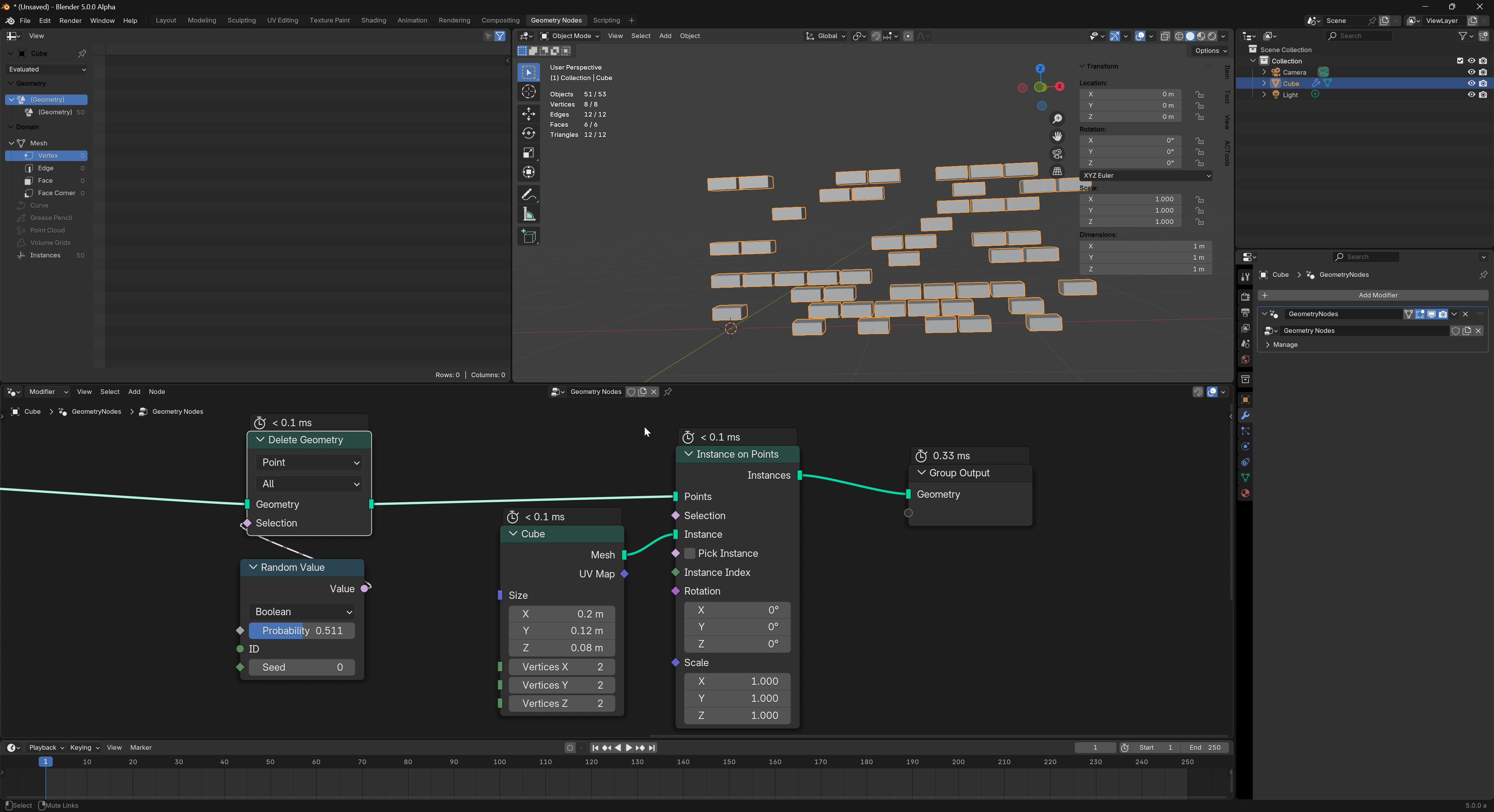Click the End frame 250 field
This screenshot has width=1494, height=812.
pos(1205,748)
